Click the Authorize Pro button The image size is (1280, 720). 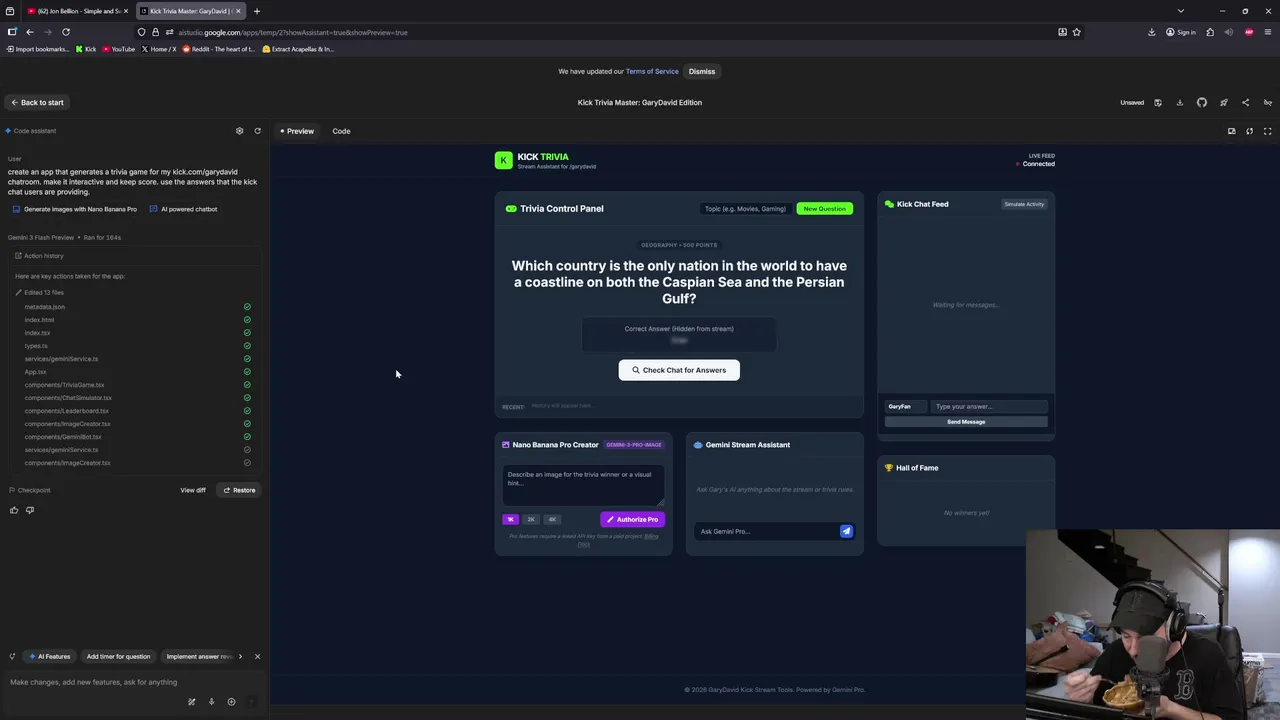pos(632,519)
